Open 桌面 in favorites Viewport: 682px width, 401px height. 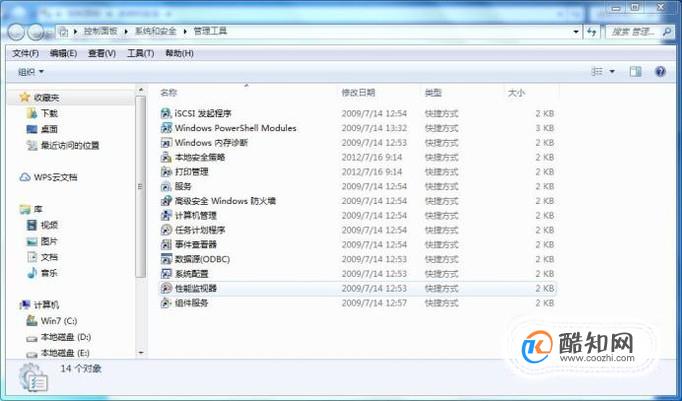pyautogui.click(x=42, y=130)
